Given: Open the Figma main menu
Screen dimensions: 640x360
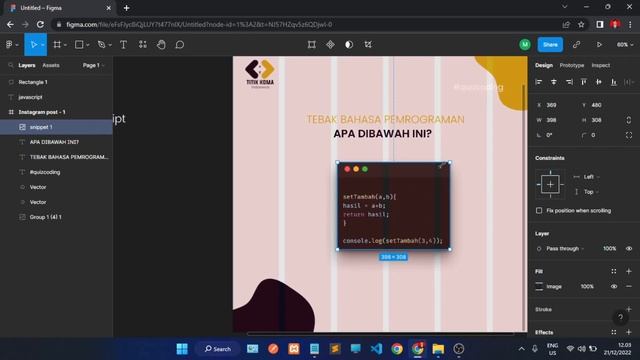Looking at the screenshot, I should [x=9, y=44].
